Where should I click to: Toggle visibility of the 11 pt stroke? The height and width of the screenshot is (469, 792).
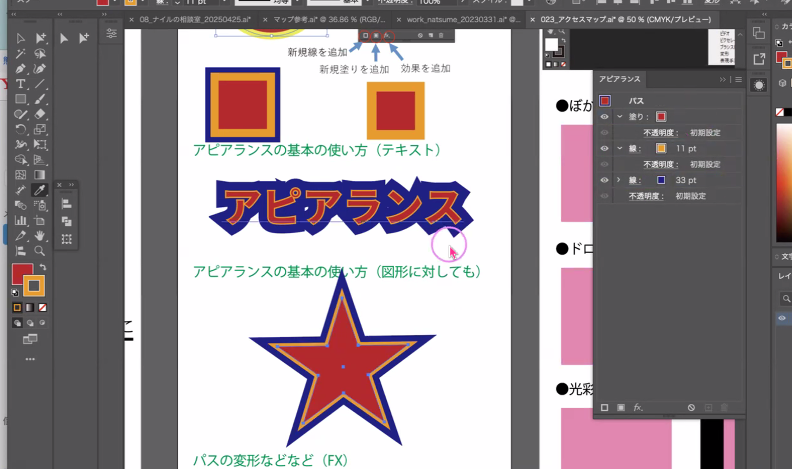click(x=604, y=148)
